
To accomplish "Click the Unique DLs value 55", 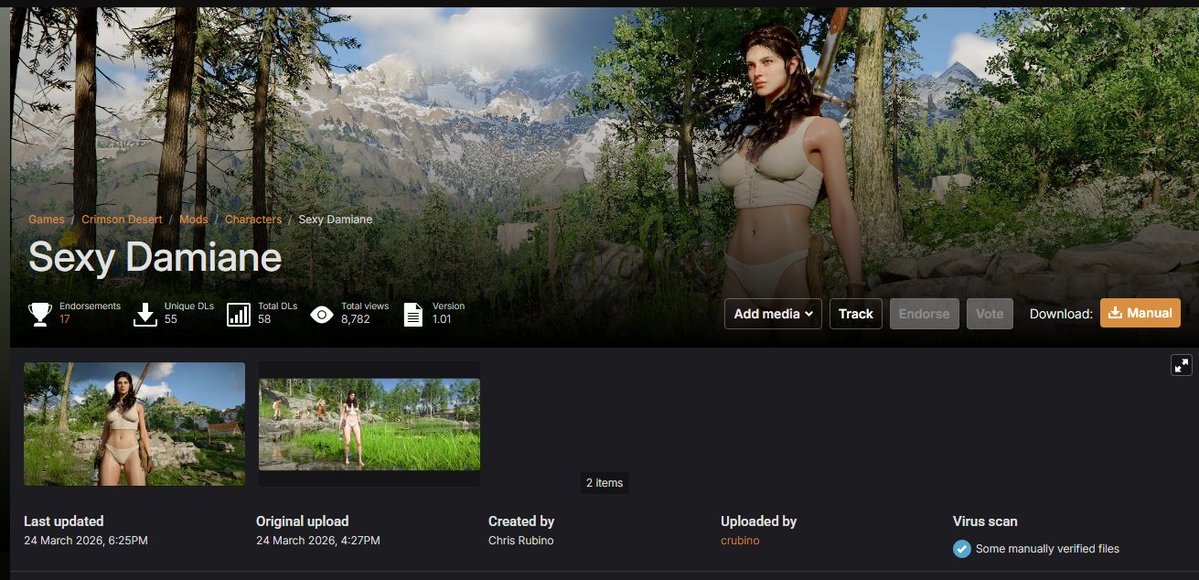I will (x=171, y=319).
